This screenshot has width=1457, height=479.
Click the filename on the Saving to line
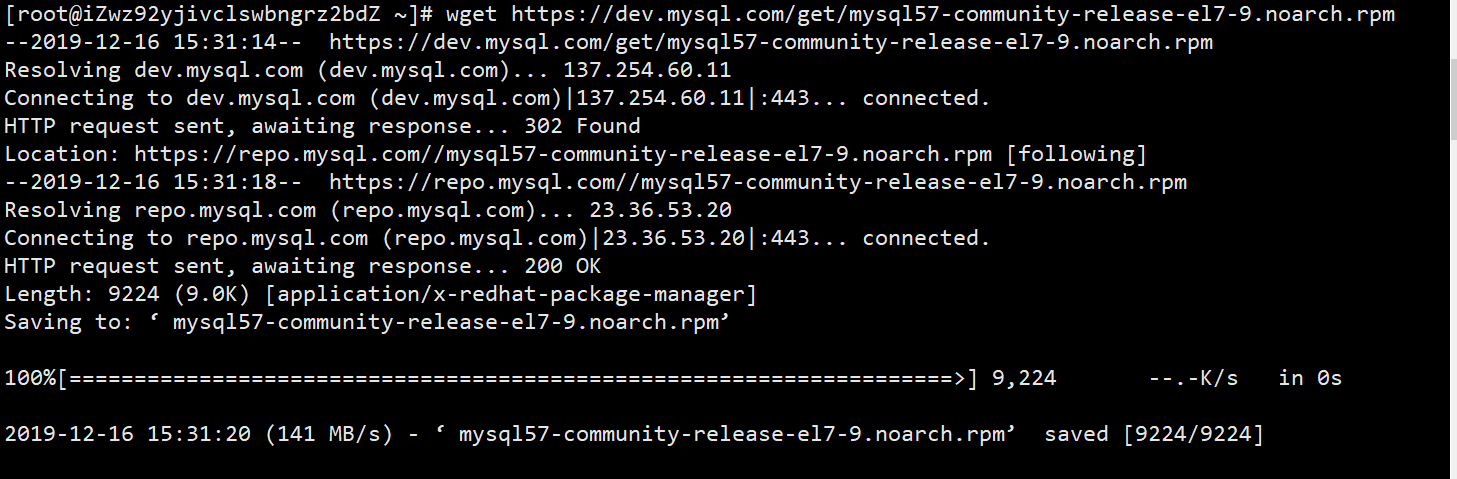coord(445,323)
